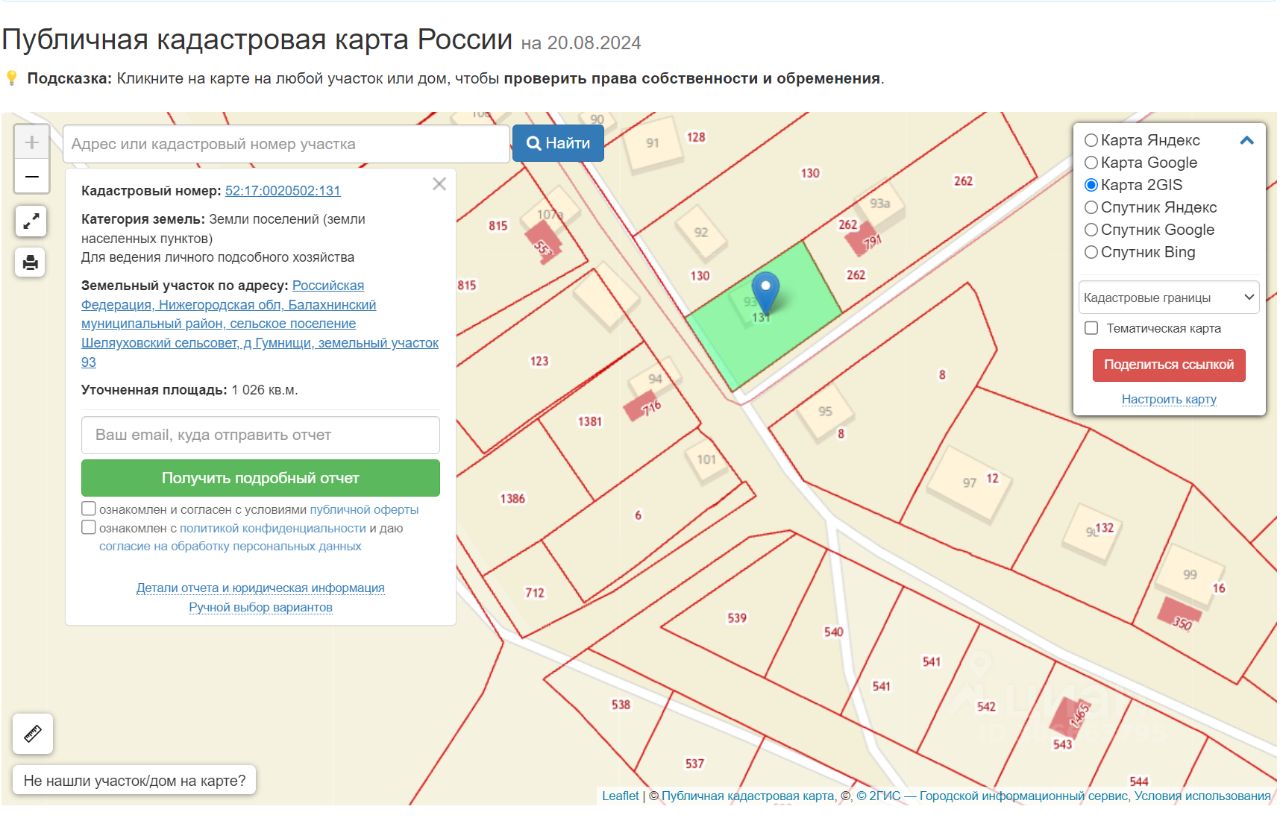Open the Leaflet attribution link
Image resolution: width=1280 pixels, height=821 pixels.
tap(620, 796)
